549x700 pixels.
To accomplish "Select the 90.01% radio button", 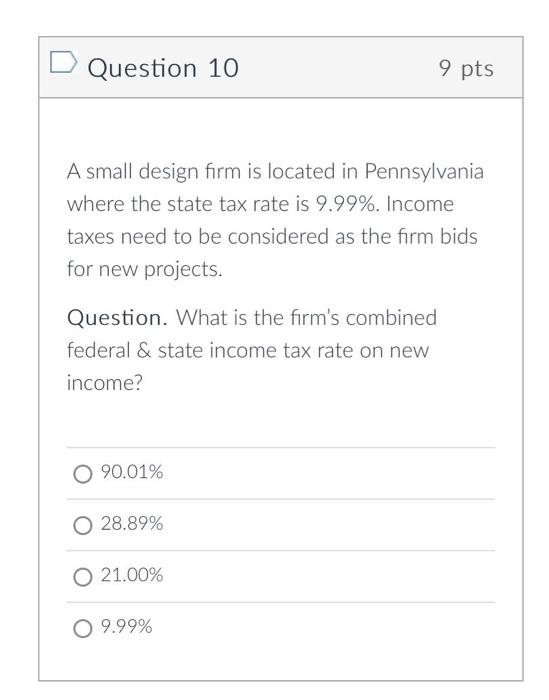I will coord(83,474).
